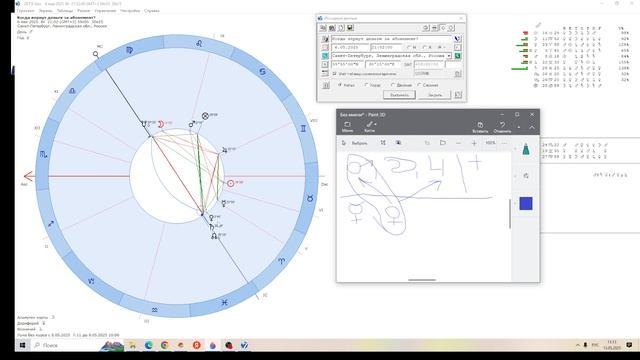The image size is (640, 360).
Task: Click the Magic select icon in Paint 3D
Action: [x=398, y=143]
